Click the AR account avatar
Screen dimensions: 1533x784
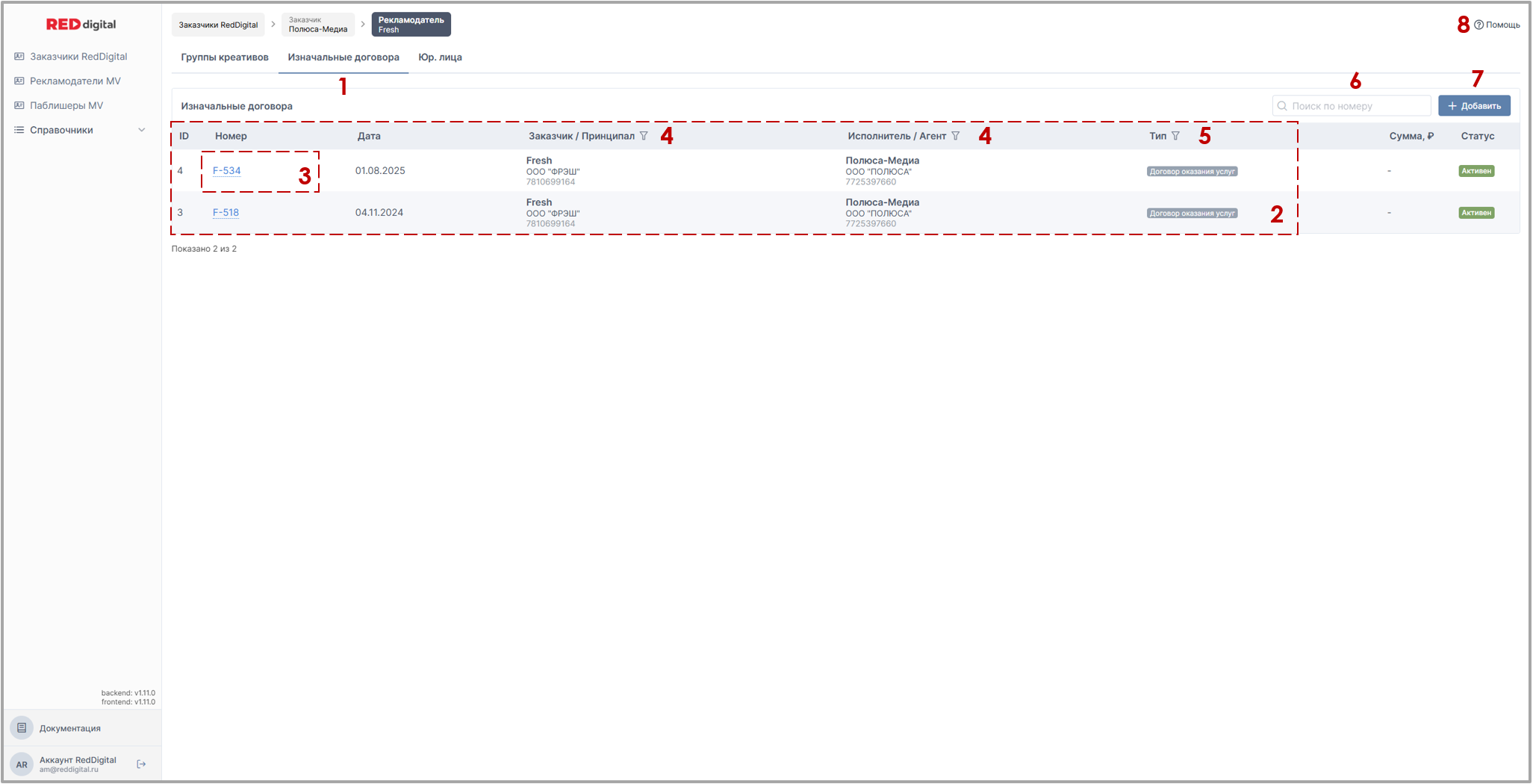pyautogui.click(x=22, y=764)
